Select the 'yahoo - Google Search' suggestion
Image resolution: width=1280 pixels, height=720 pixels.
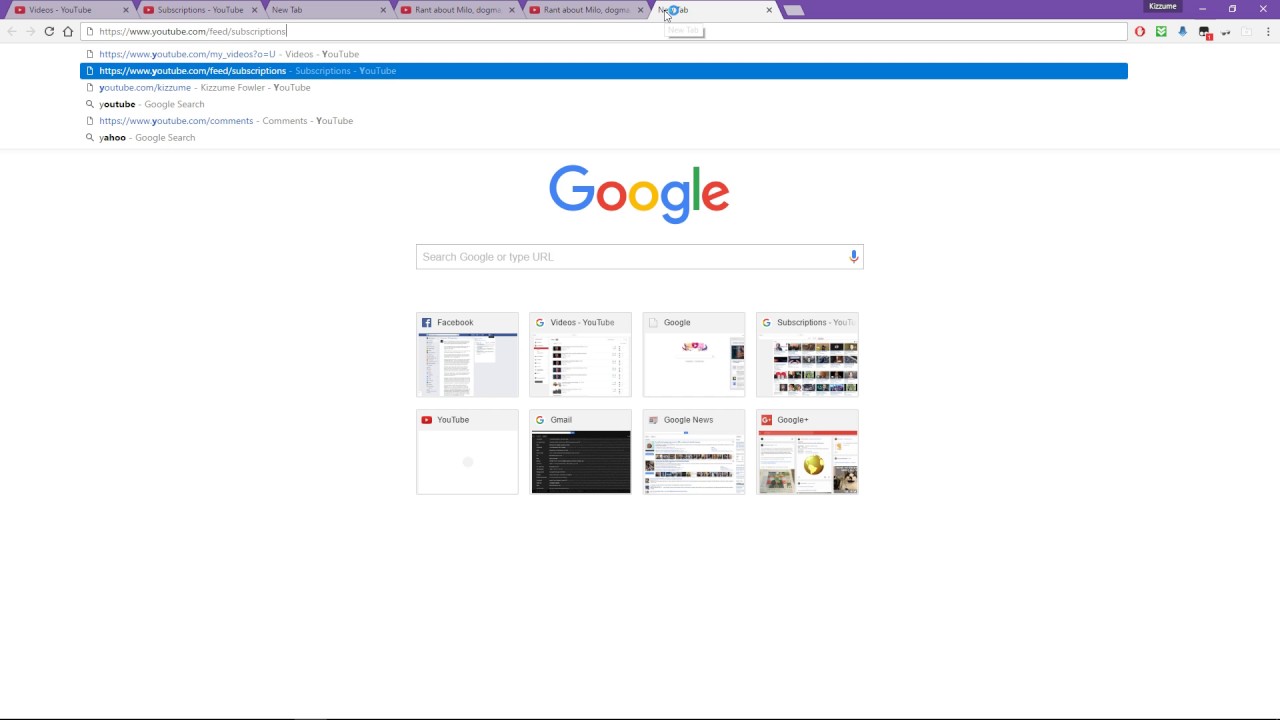[x=604, y=137]
